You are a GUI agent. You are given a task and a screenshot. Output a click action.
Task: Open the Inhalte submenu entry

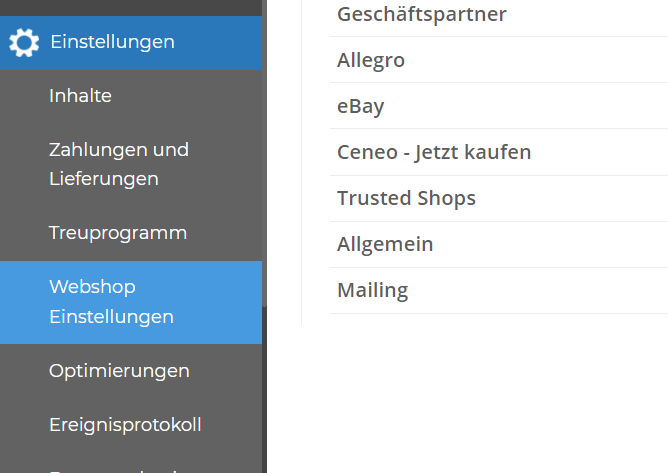(x=80, y=96)
